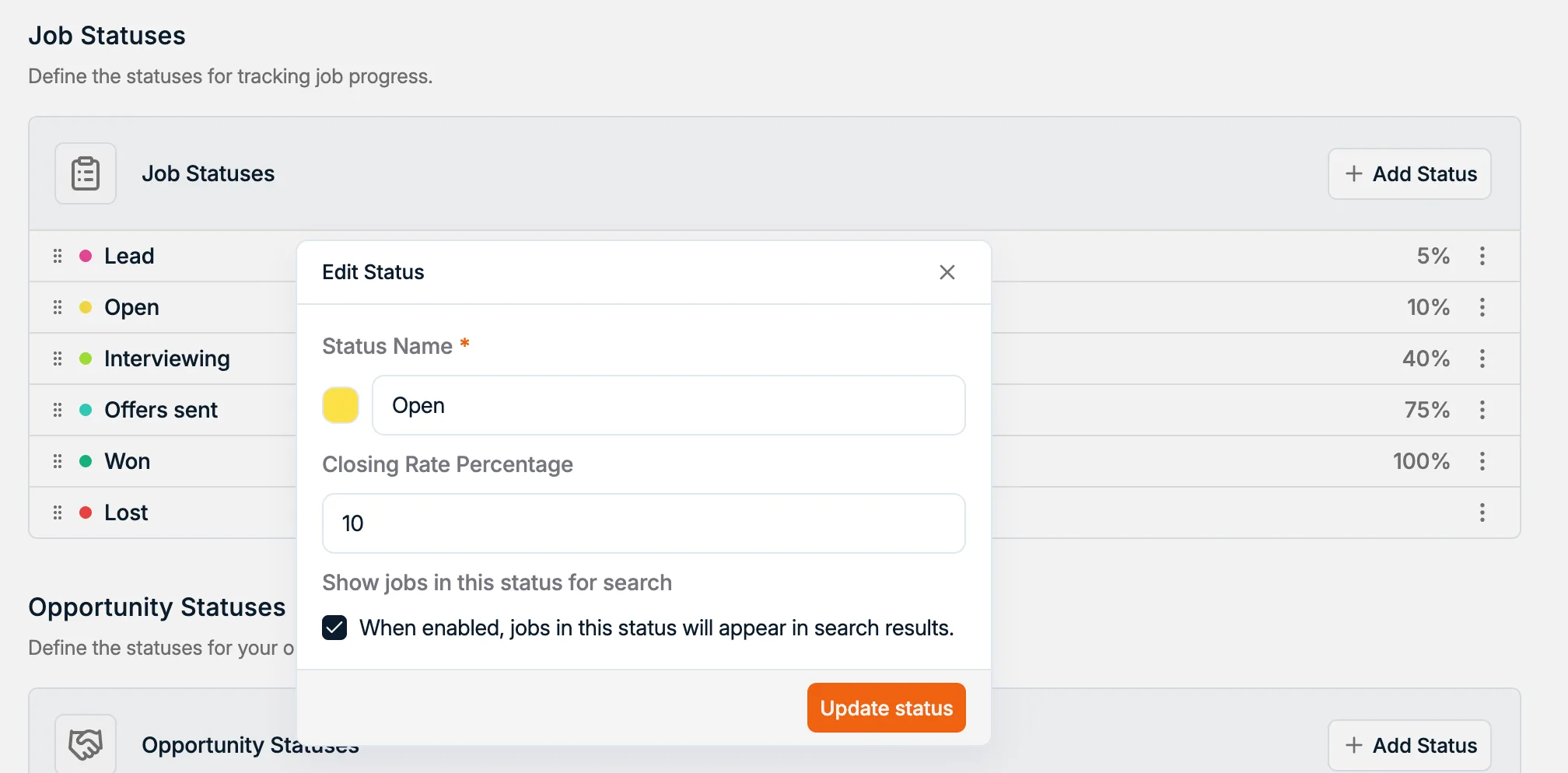Click the drag handle for Interviewing row
The image size is (1568, 773).
[58, 359]
